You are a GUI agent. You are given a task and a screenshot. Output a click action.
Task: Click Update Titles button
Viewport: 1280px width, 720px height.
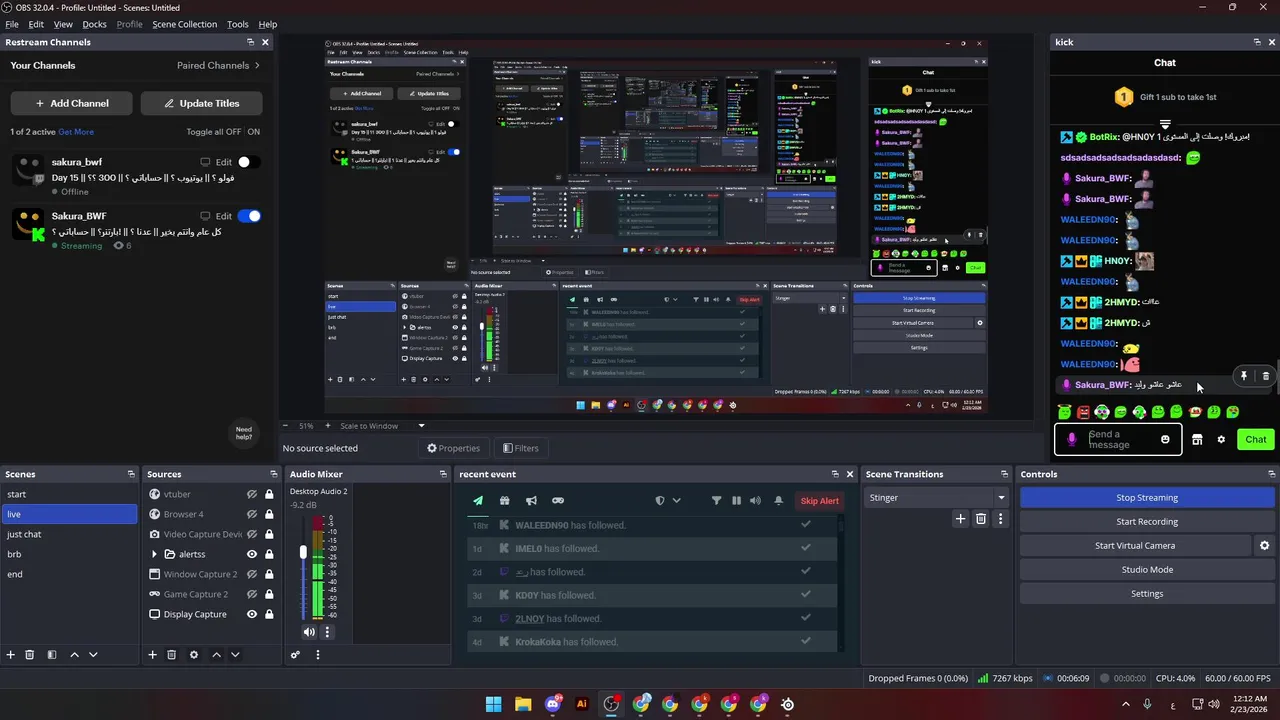201,103
